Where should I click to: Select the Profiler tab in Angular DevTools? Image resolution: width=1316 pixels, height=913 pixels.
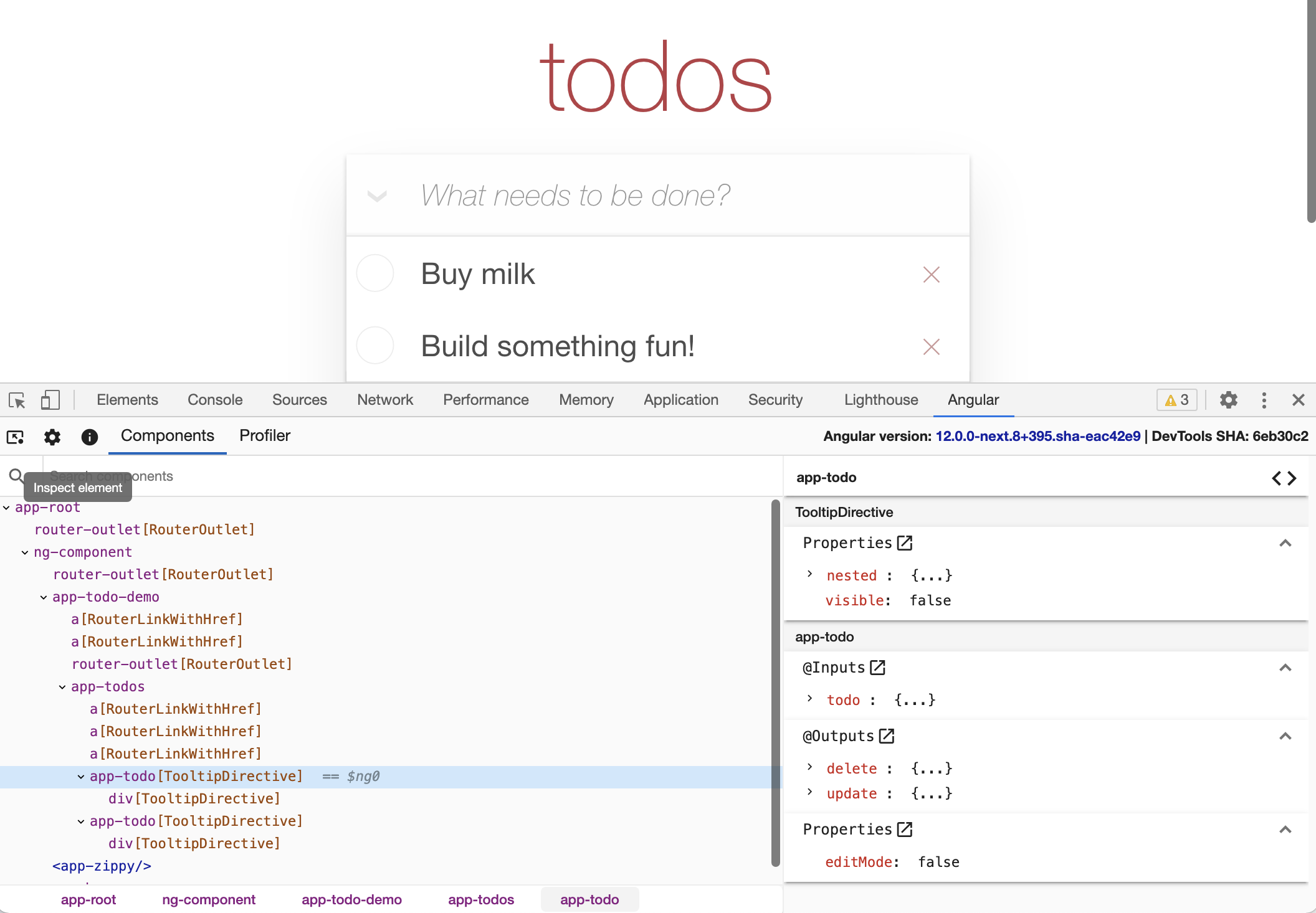click(264, 435)
